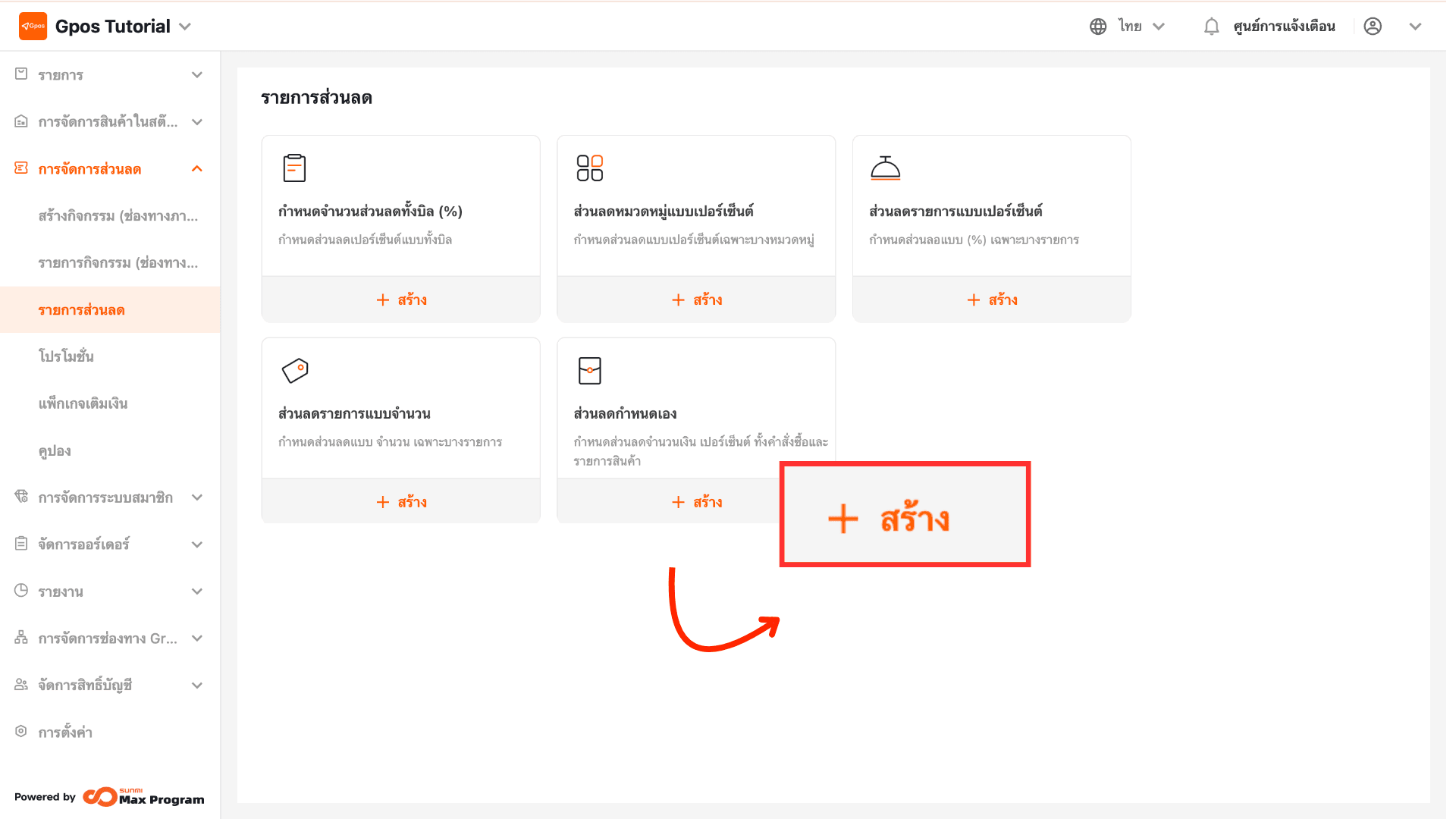
Task: Open แพ็กเกจเติมเงin sidebar item
Action: 83,403
